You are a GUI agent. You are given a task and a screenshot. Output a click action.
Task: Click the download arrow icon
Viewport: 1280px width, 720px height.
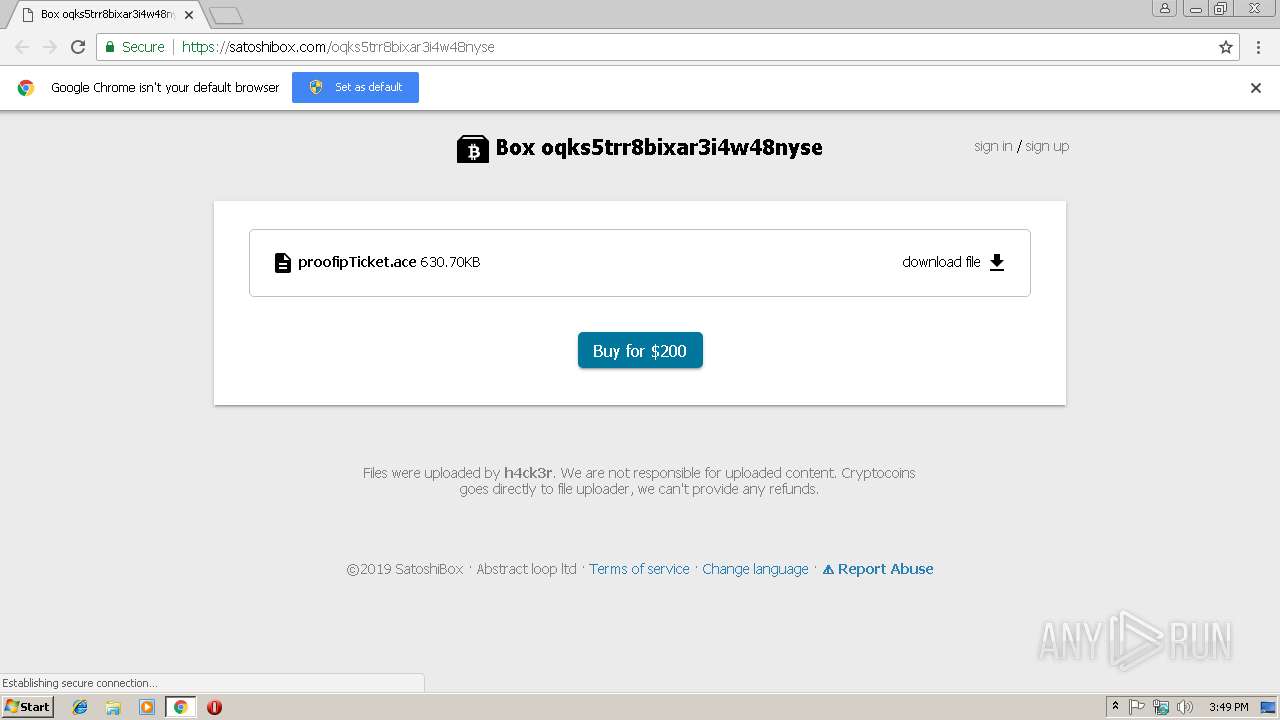[997, 262]
